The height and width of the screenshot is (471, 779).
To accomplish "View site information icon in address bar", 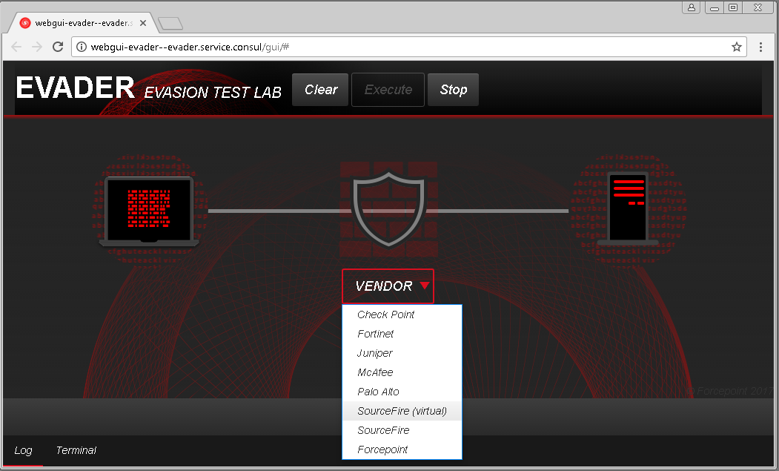I will [x=81, y=47].
